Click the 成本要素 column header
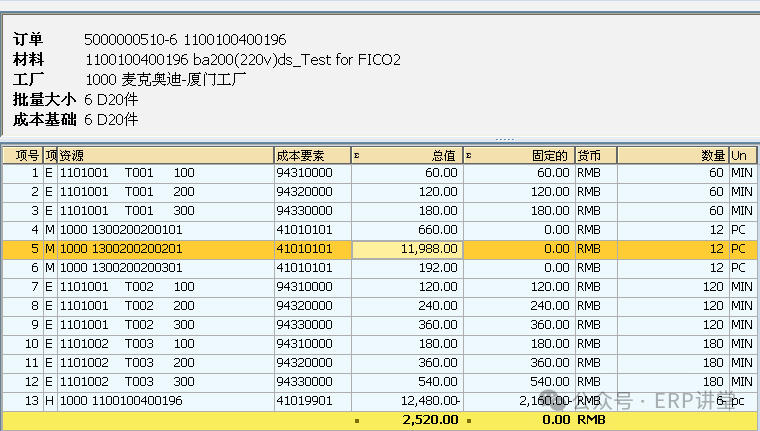 point(313,155)
